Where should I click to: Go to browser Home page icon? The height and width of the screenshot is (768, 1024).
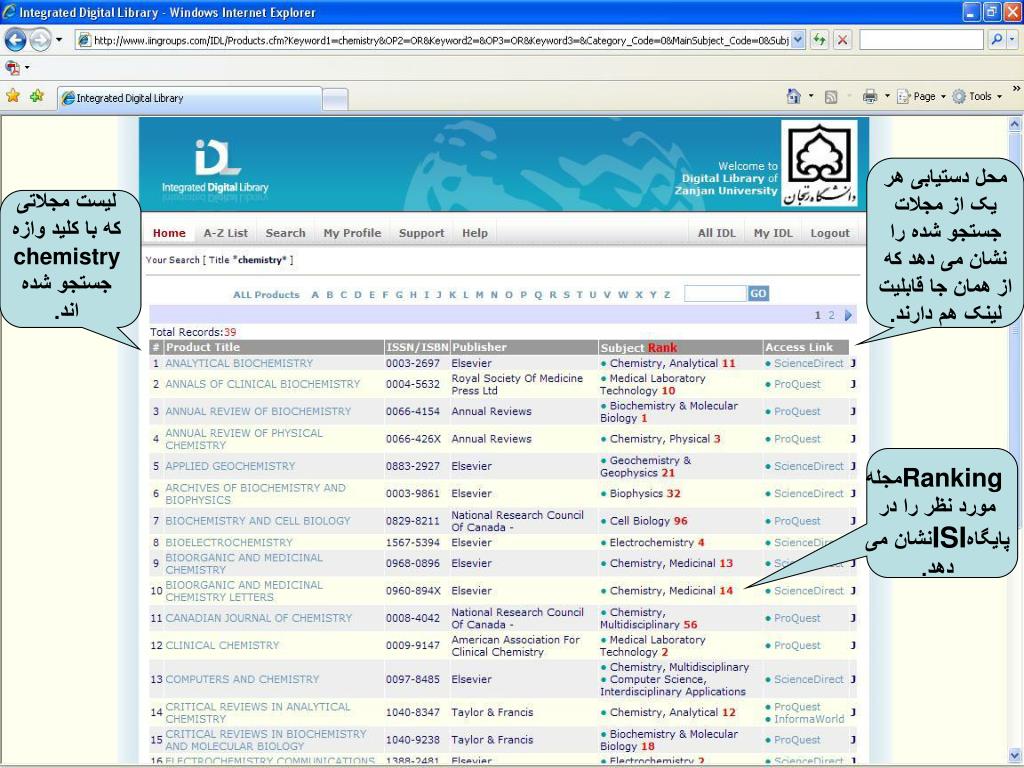coord(793,97)
